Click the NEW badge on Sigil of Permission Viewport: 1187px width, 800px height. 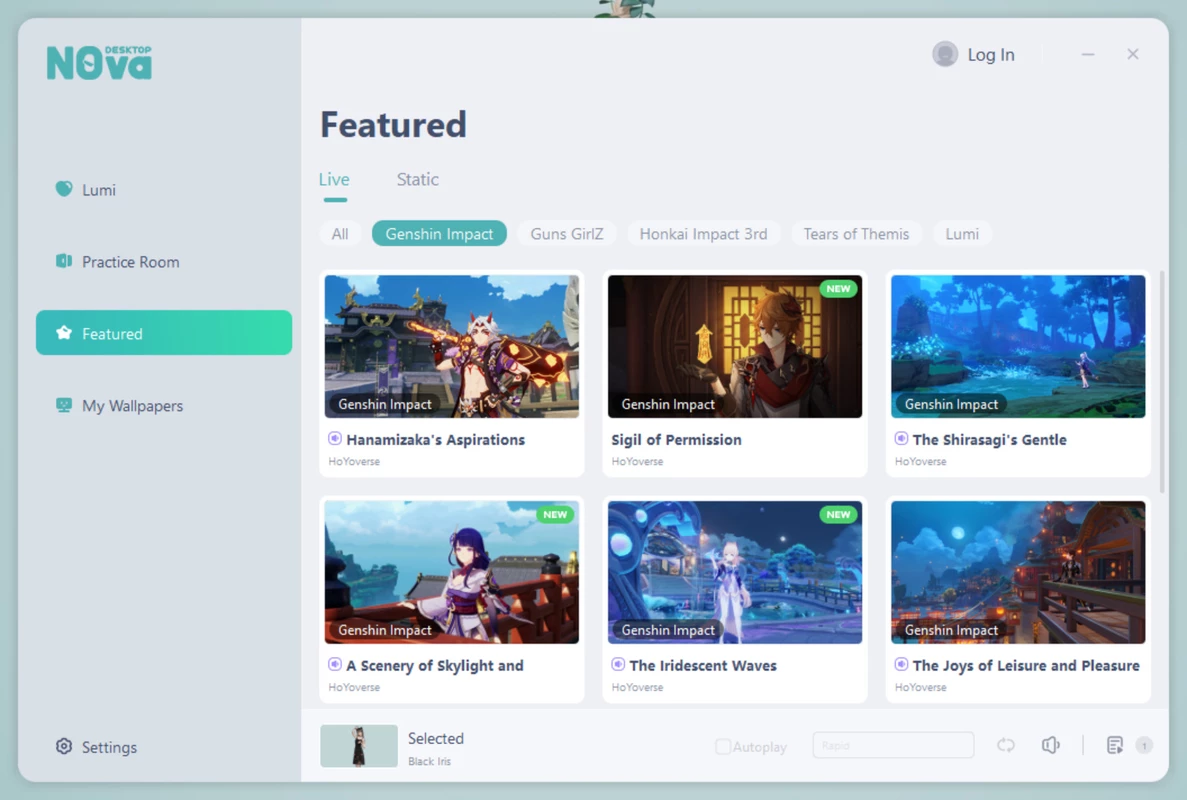(838, 288)
